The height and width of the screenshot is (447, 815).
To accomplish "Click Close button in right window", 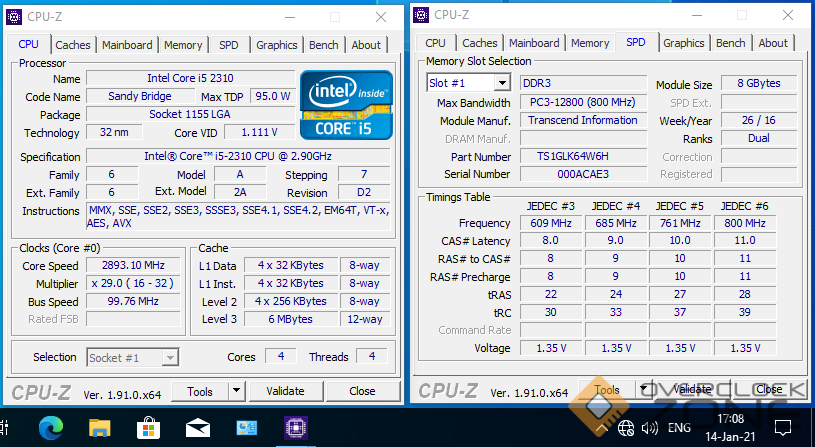I will tap(769, 389).
